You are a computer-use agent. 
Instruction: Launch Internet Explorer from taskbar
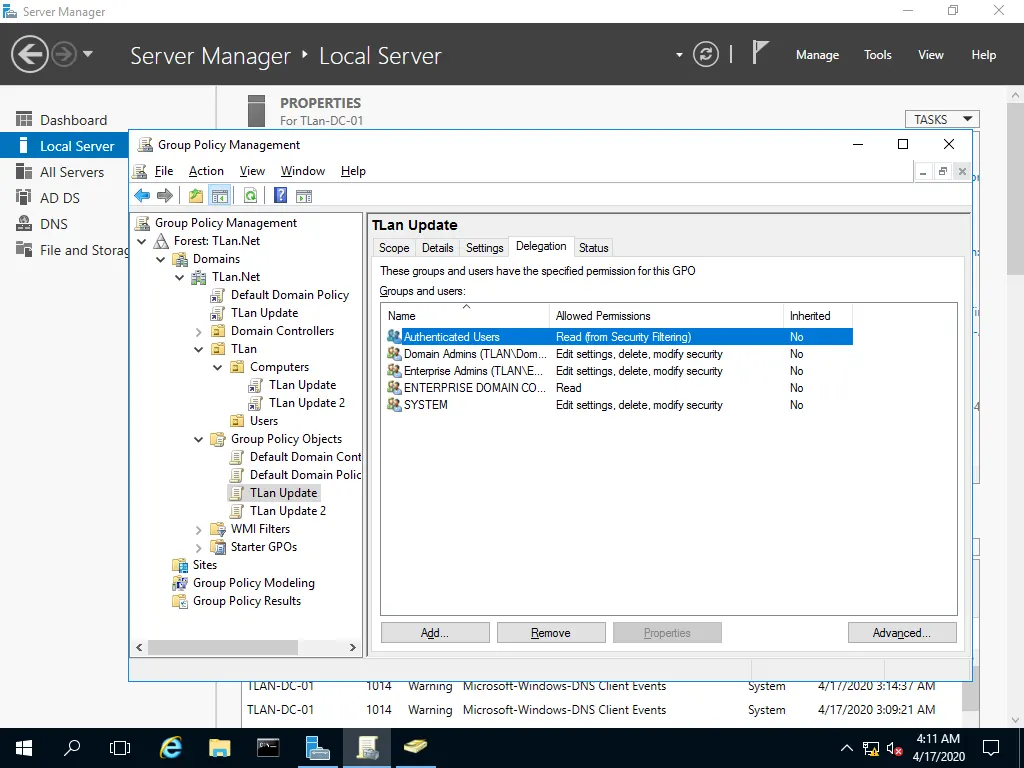(171, 748)
